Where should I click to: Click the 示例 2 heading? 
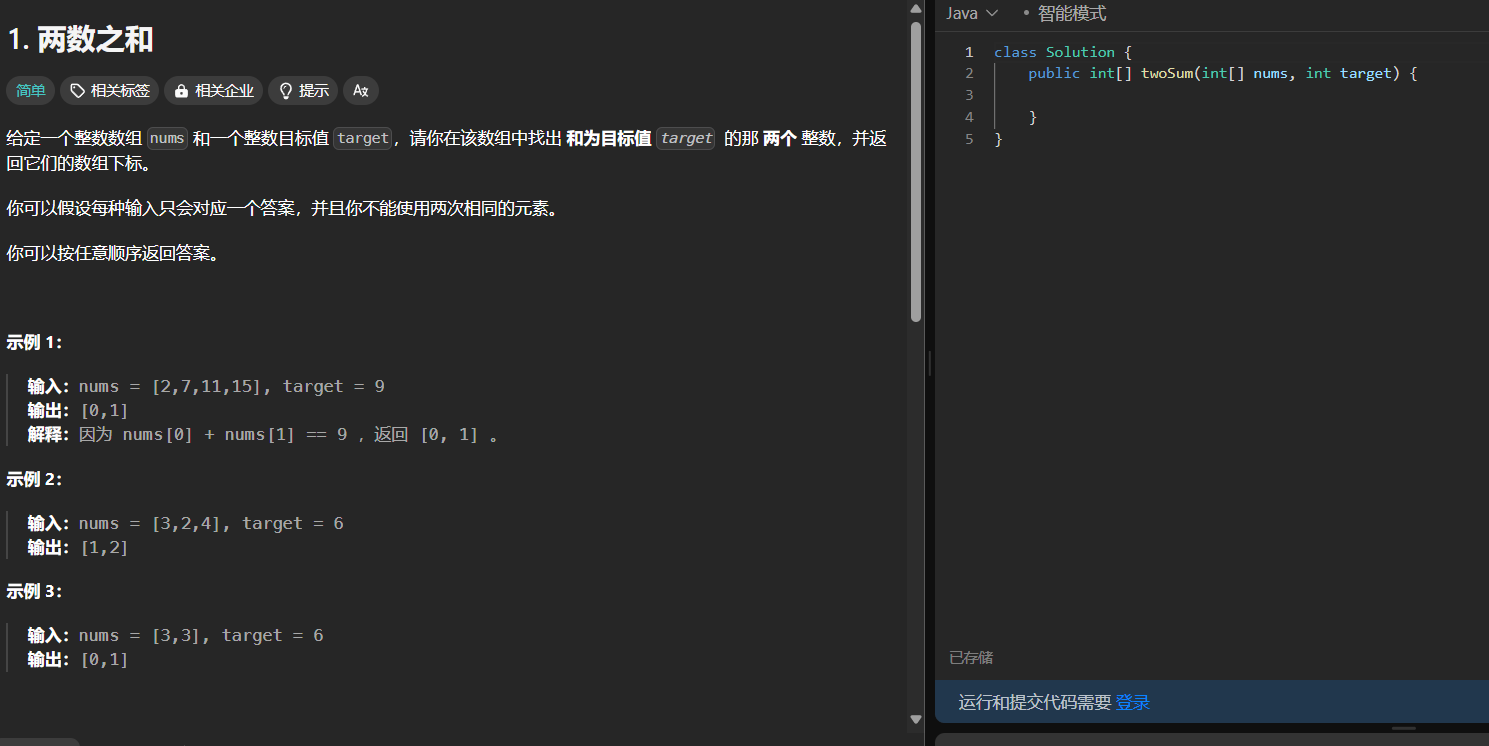tap(35, 479)
